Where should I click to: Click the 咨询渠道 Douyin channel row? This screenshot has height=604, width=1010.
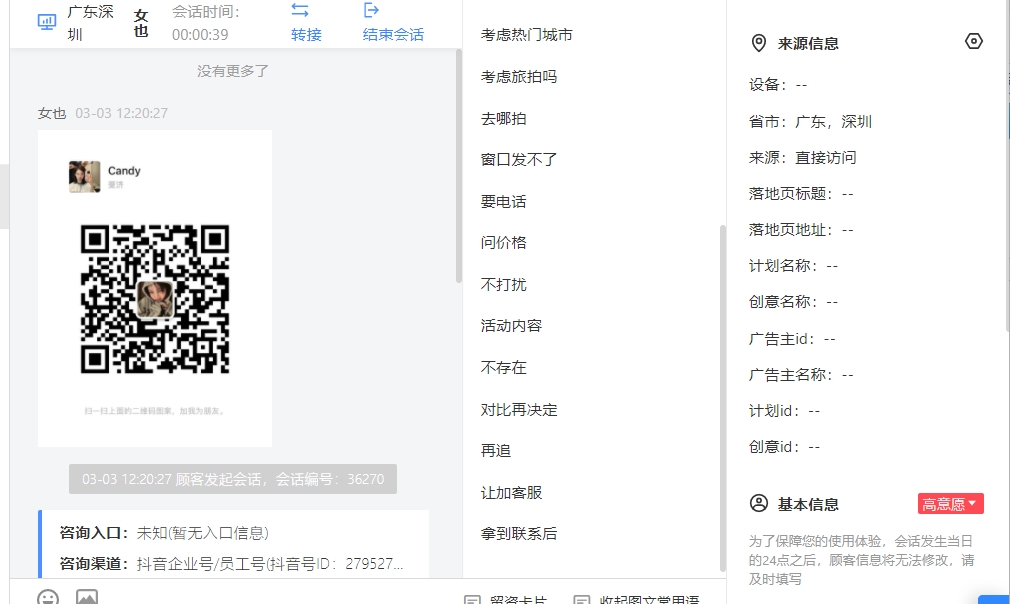tap(231, 564)
